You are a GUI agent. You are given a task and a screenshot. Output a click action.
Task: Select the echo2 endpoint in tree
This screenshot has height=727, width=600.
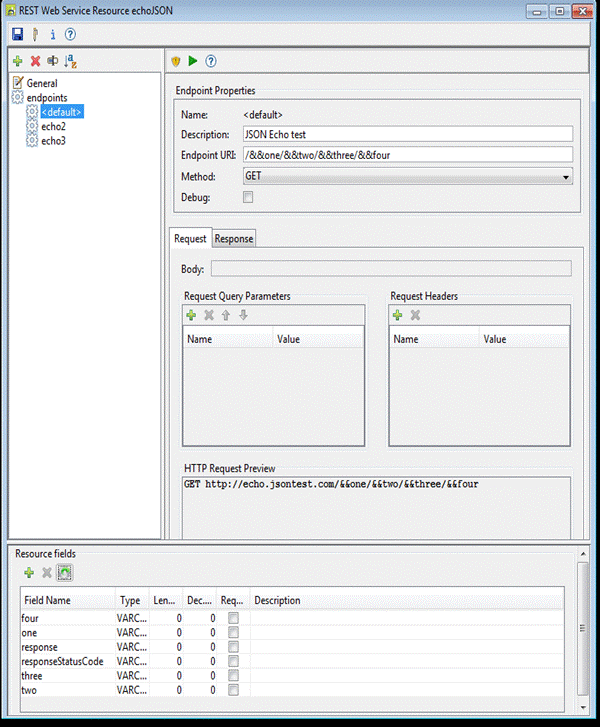54,127
